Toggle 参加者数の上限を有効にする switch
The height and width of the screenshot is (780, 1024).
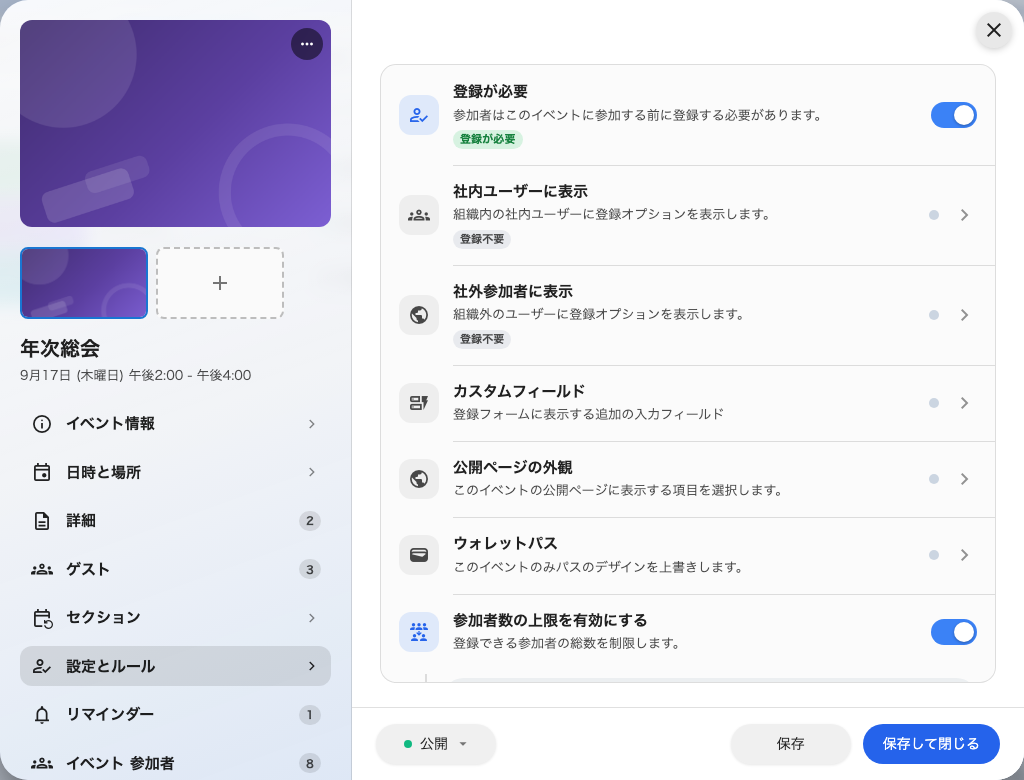[953, 632]
